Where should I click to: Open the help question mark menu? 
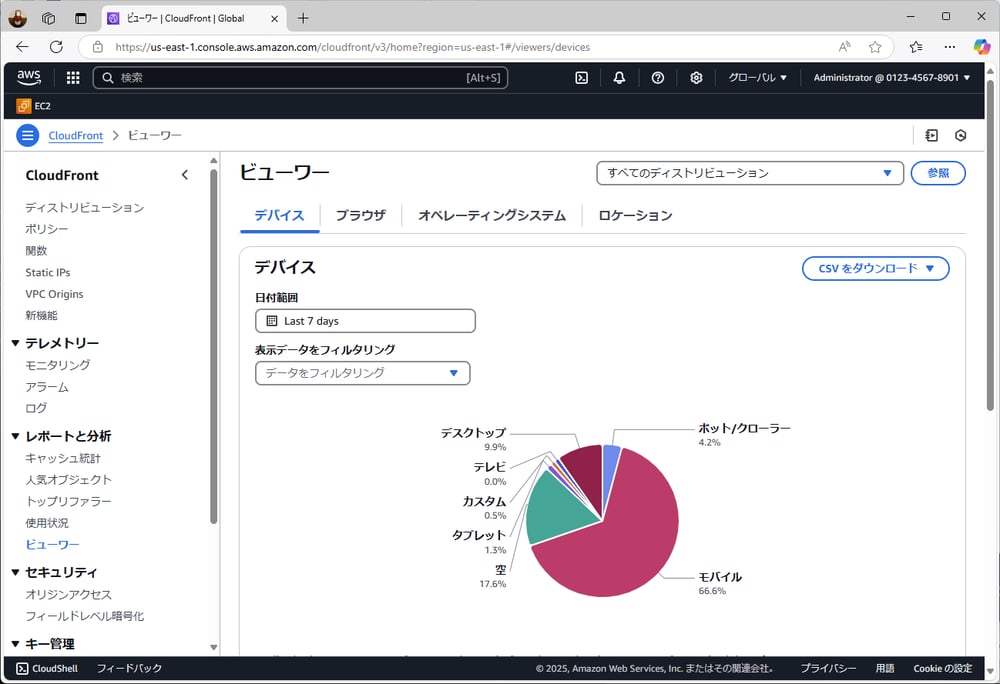(658, 78)
